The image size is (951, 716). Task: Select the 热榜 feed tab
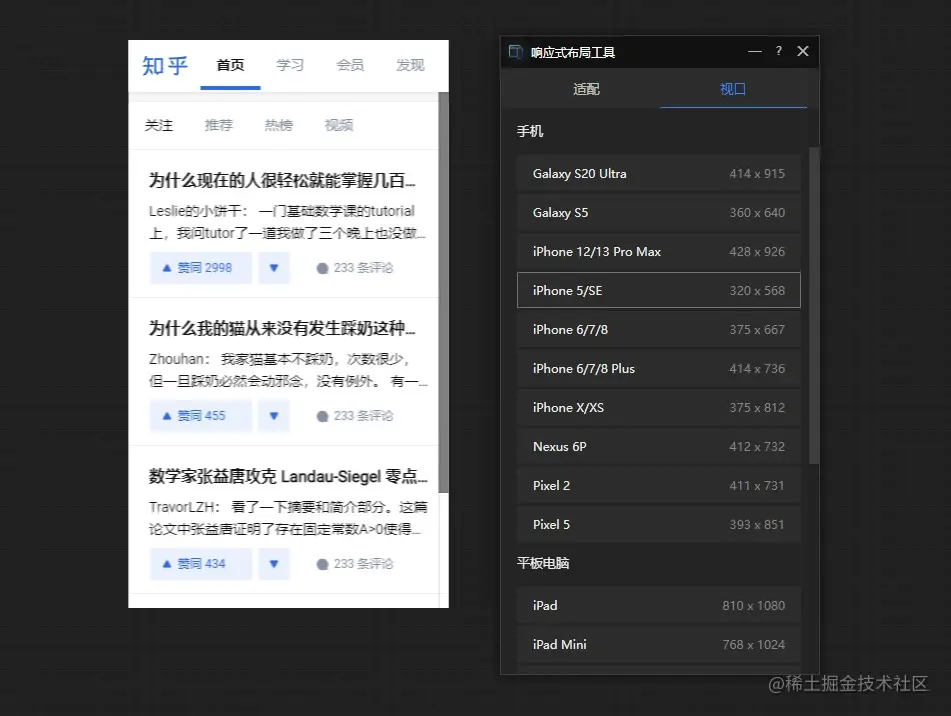tap(279, 125)
